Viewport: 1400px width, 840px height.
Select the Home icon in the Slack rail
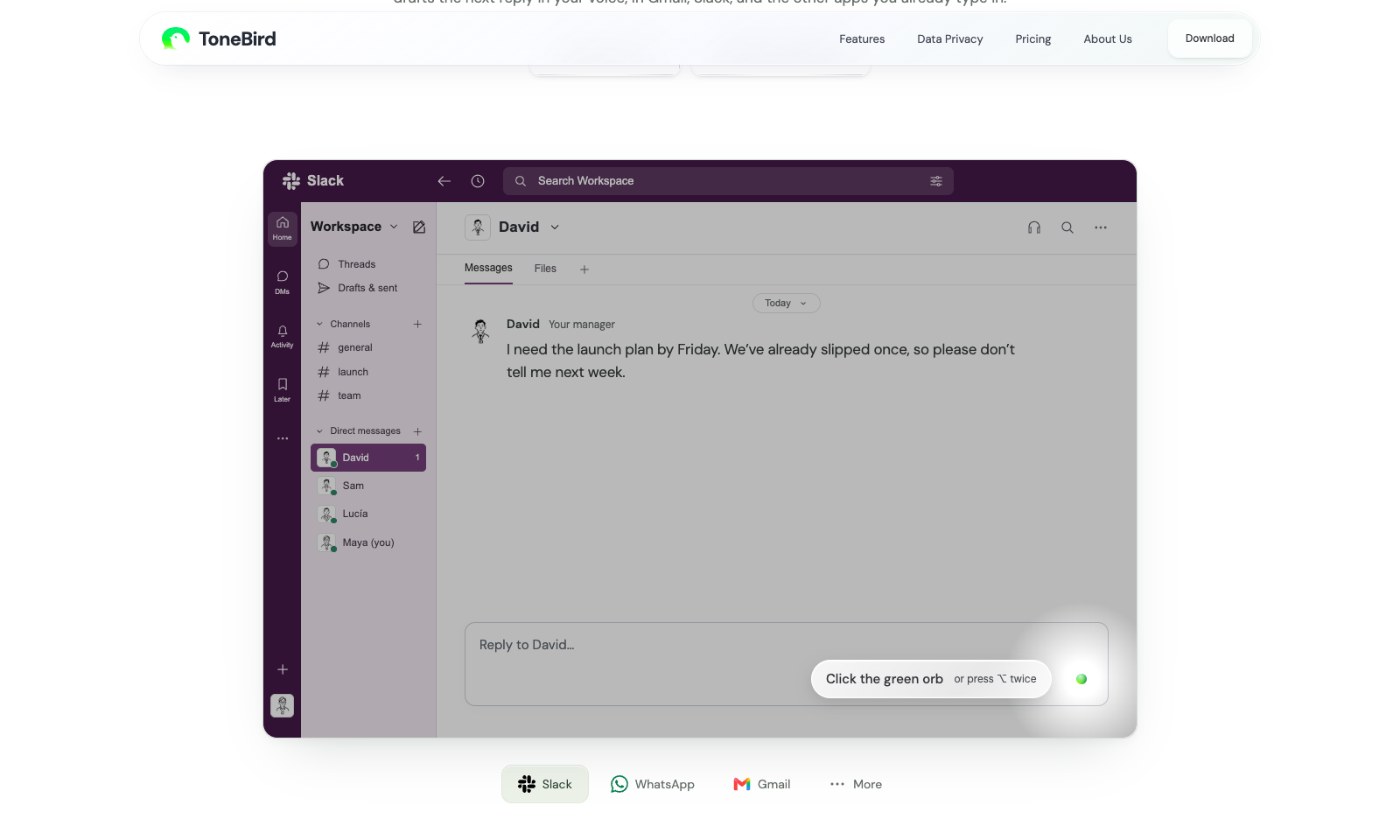(x=283, y=227)
